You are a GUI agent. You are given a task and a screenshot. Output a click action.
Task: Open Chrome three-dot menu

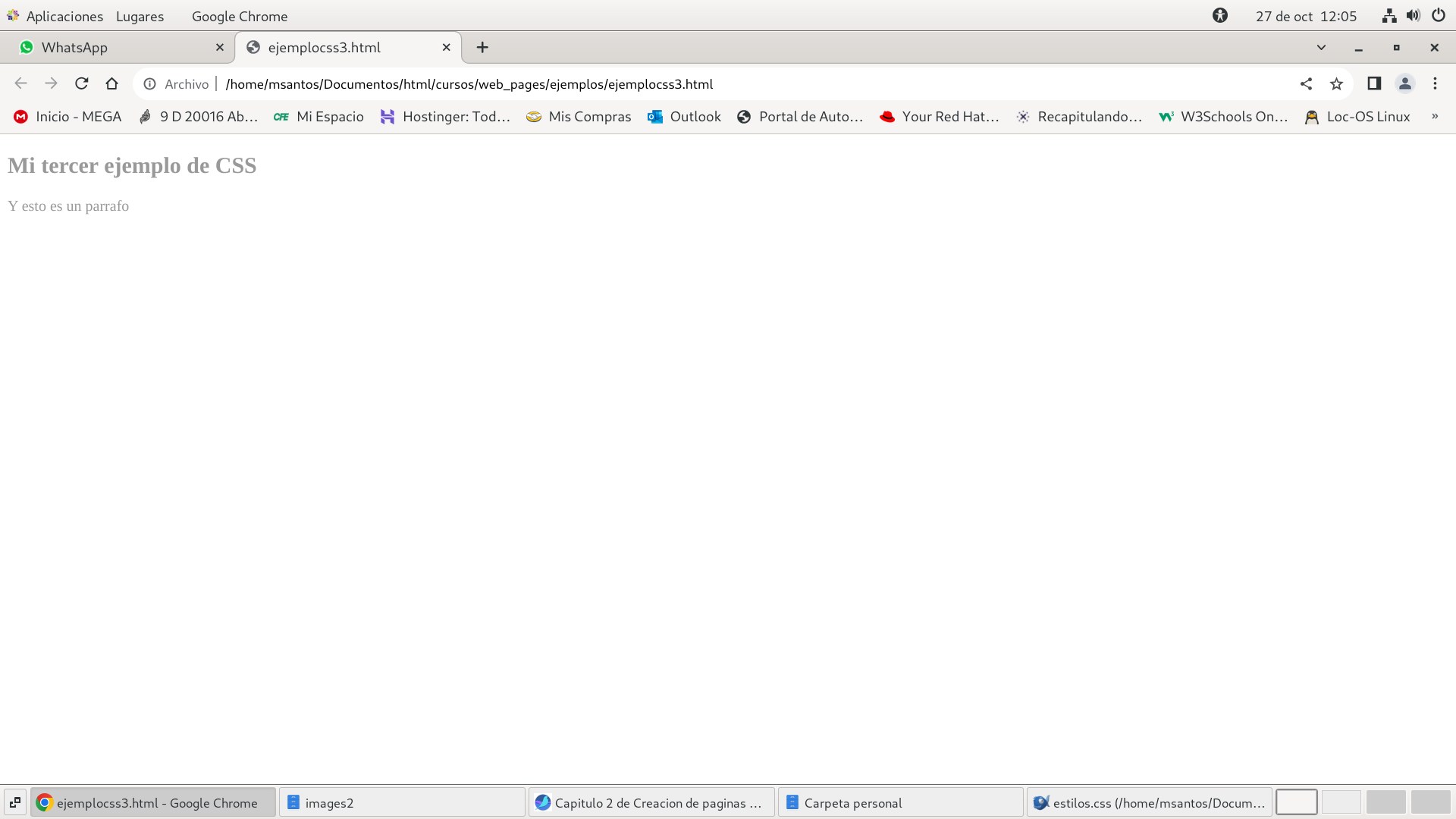coord(1435,83)
